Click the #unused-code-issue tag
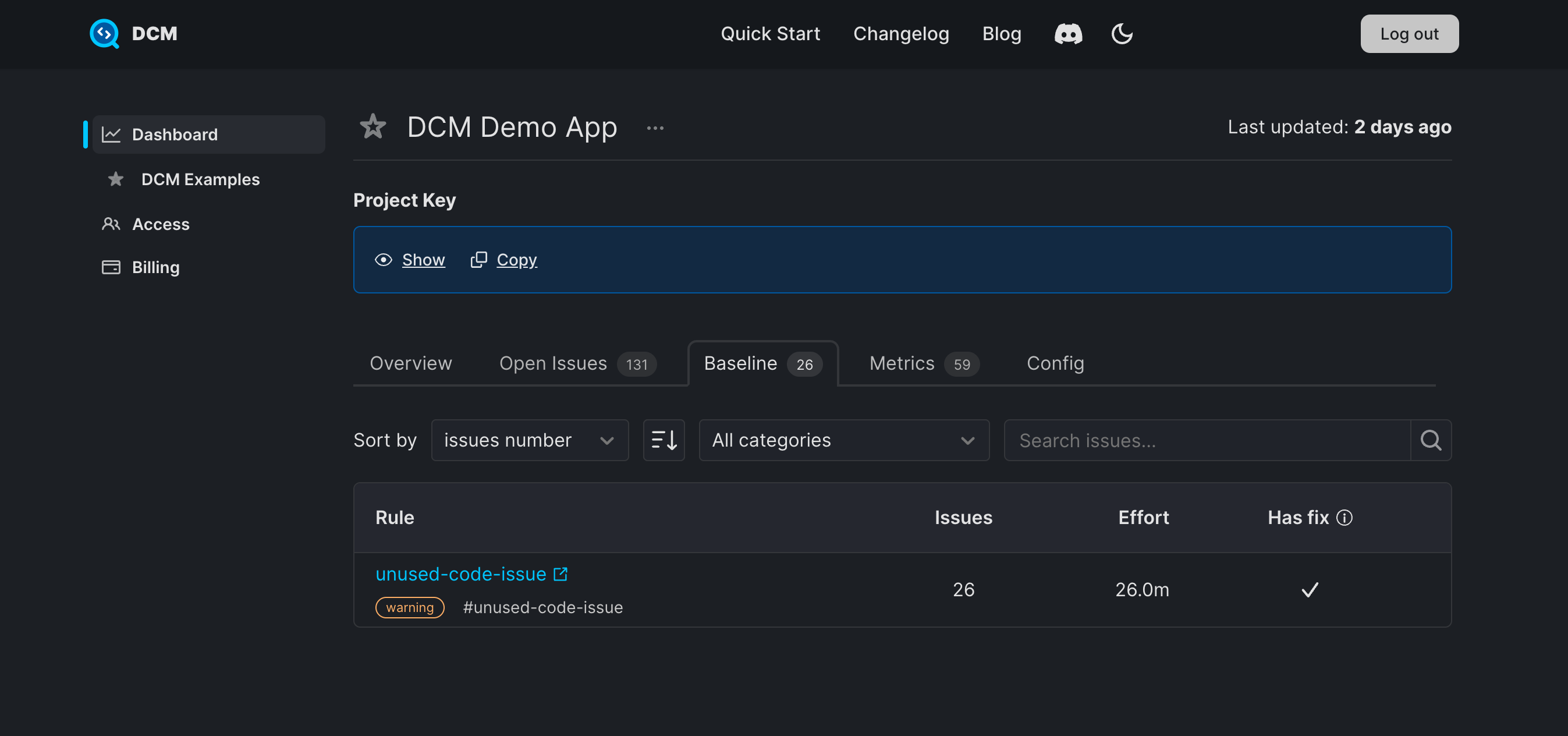The height and width of the screenshot is (736, 1568). tap(542, 607)
